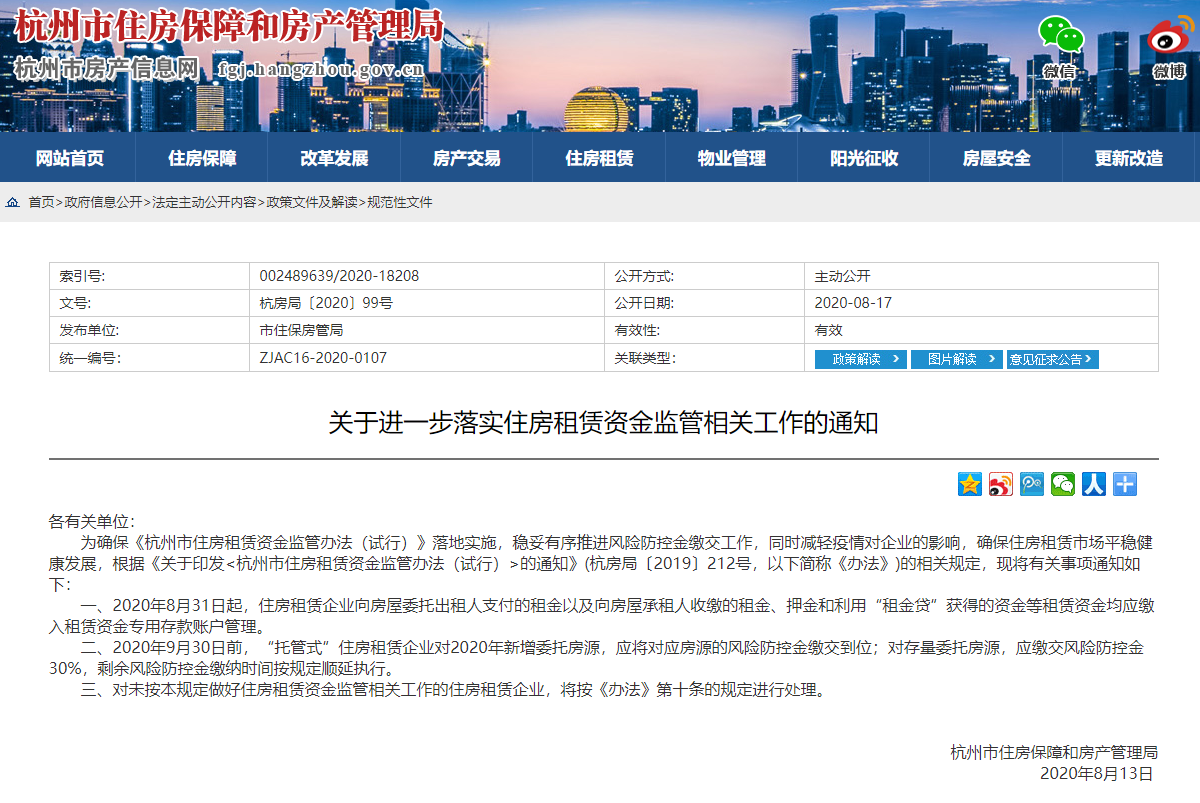The height and width of the screenshot is (803, 1200).
Task: Click the 发布单位 label cell
Action: (x=149, y=330)
